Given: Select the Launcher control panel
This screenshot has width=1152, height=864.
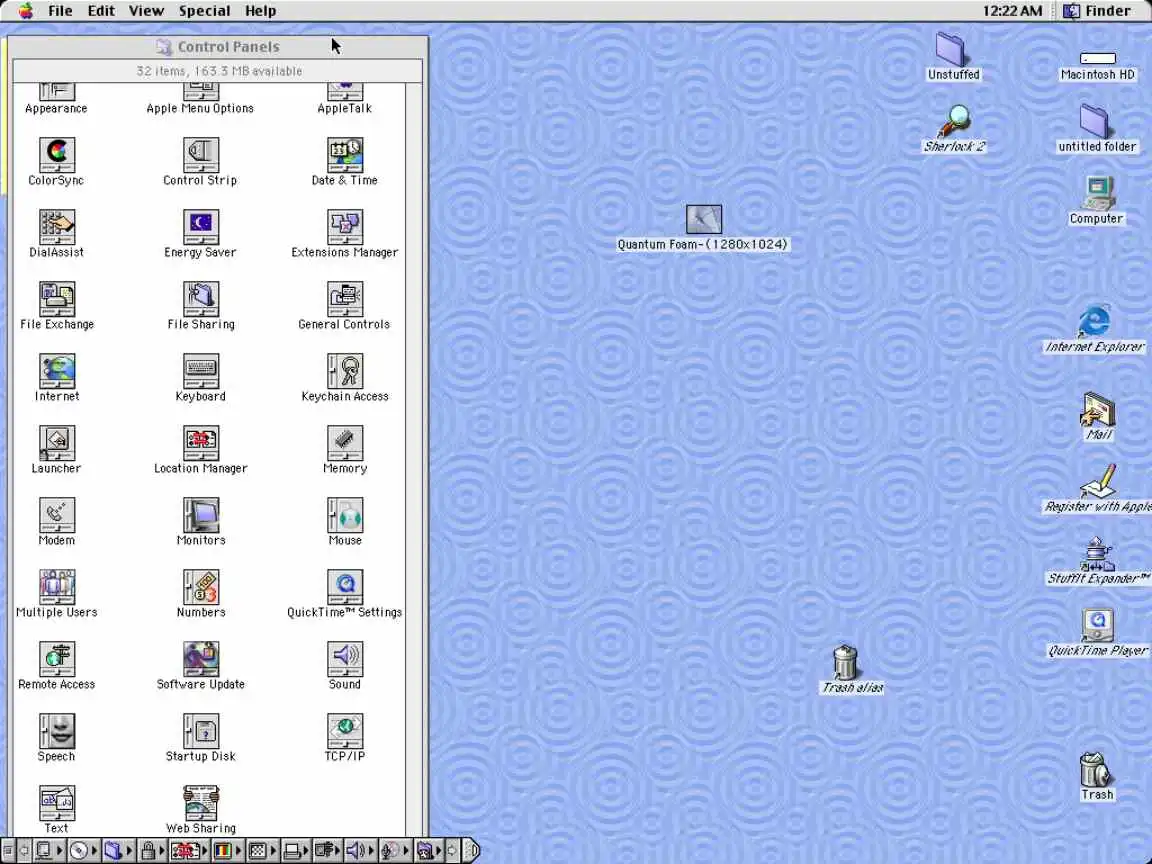Looking at the screenshot, I should (x=57, y=443).
